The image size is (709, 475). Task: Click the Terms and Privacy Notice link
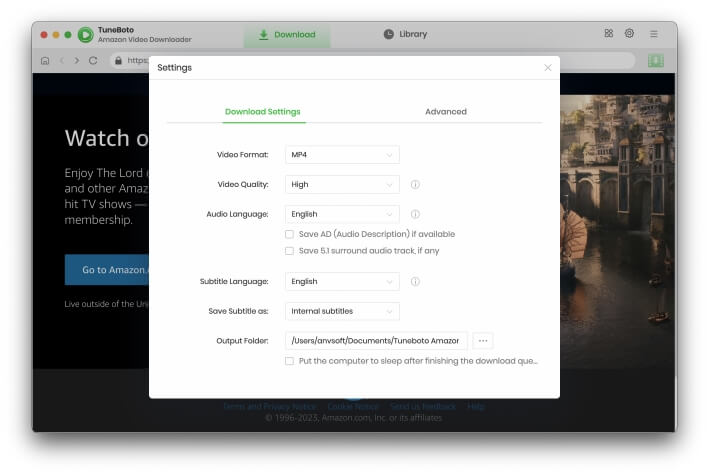click(270, 407)
